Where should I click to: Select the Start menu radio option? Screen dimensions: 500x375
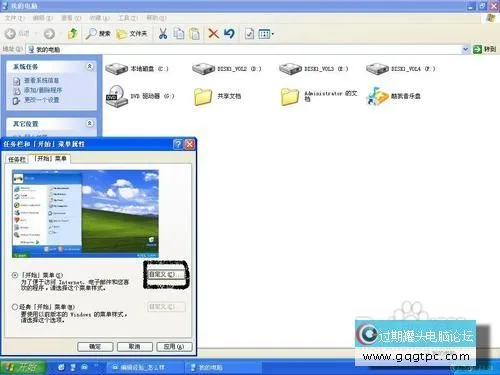[15, 275]
